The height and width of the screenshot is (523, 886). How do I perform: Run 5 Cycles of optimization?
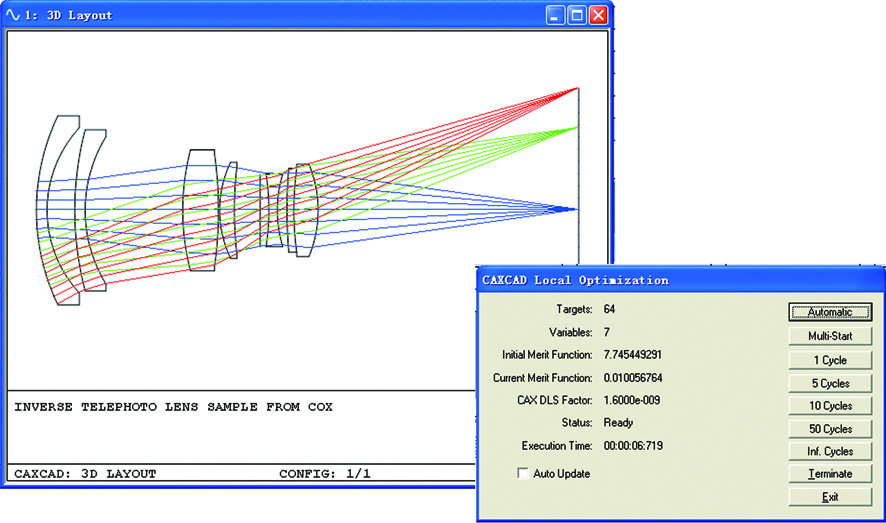click(x=829, y=383)
